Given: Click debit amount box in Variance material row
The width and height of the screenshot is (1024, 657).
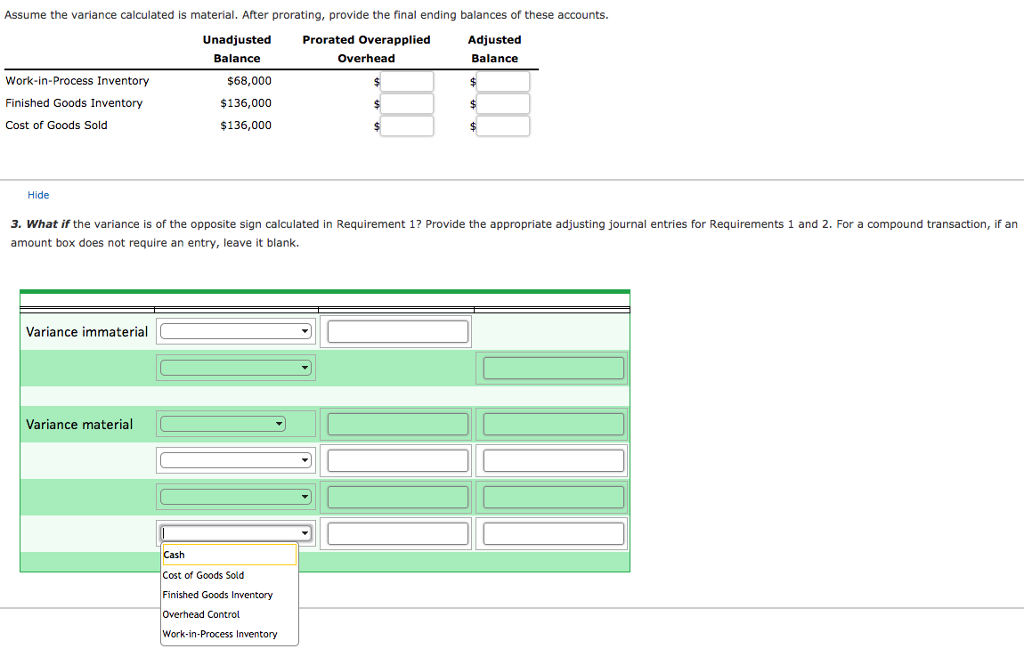Looking at the screenshot, I should click(398, 424).
